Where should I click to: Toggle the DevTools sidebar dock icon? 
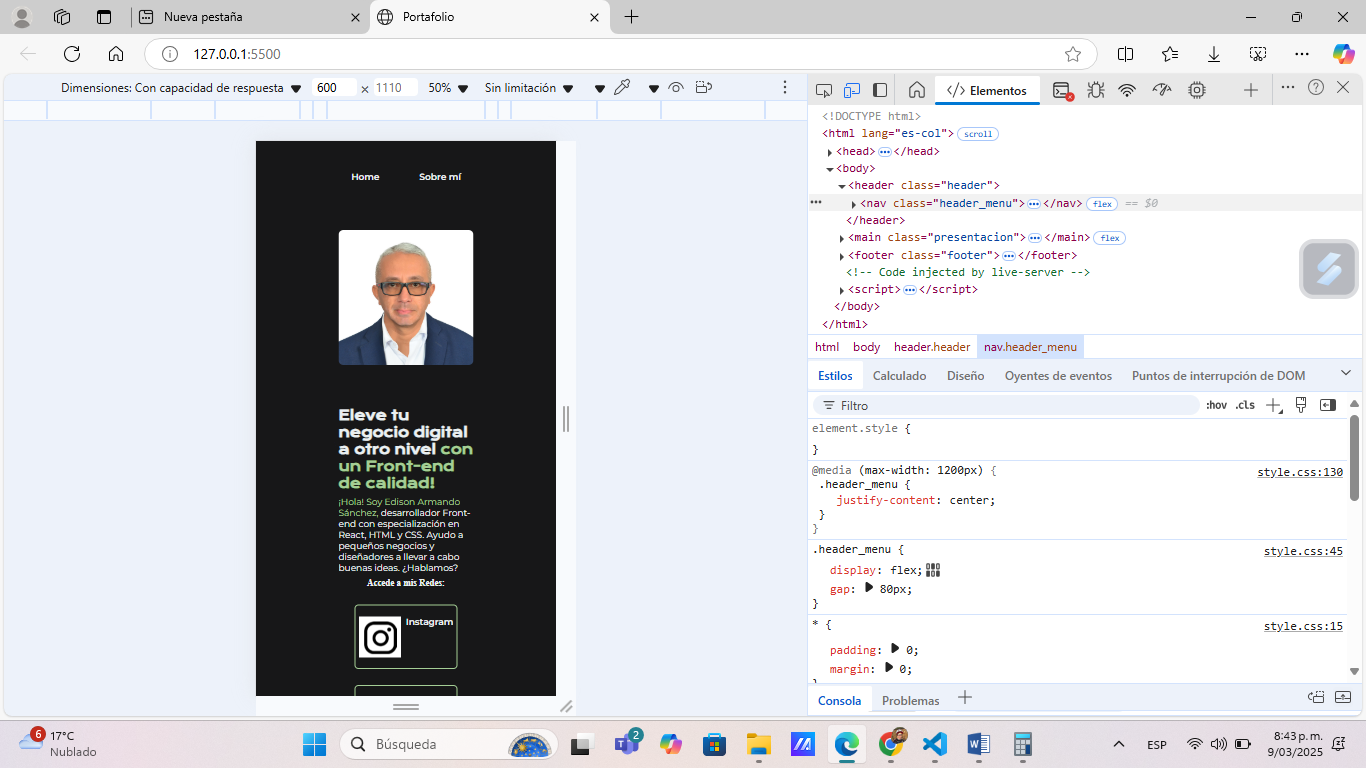click(x=880, y=90)
